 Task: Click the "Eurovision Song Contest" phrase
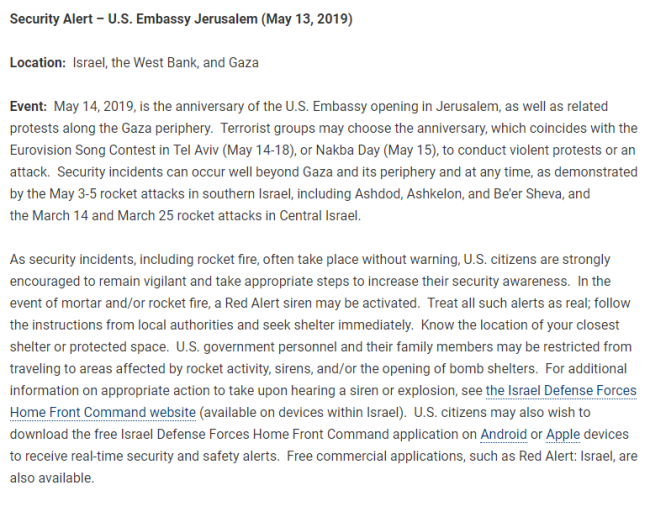click(84, 150)
